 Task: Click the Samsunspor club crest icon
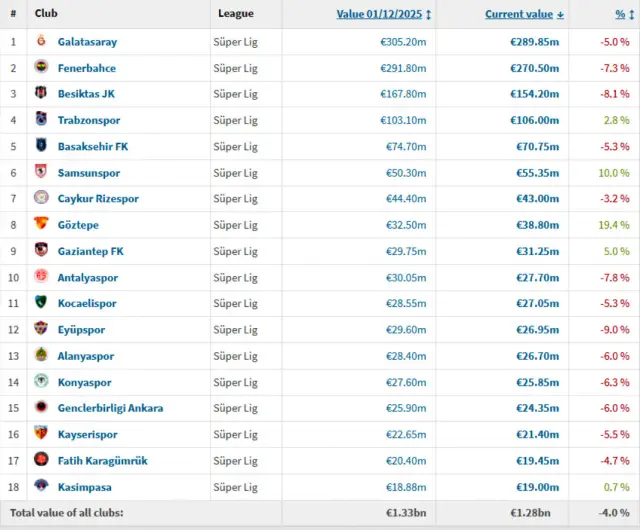[x=41, y=173]
